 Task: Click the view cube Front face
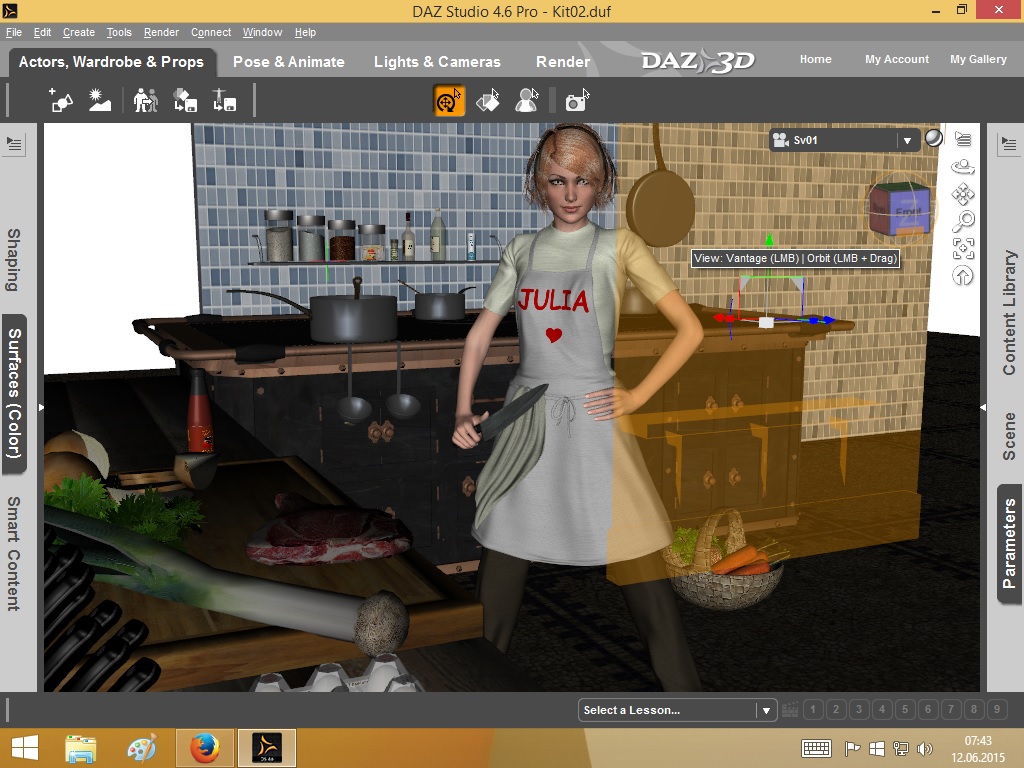909,212
